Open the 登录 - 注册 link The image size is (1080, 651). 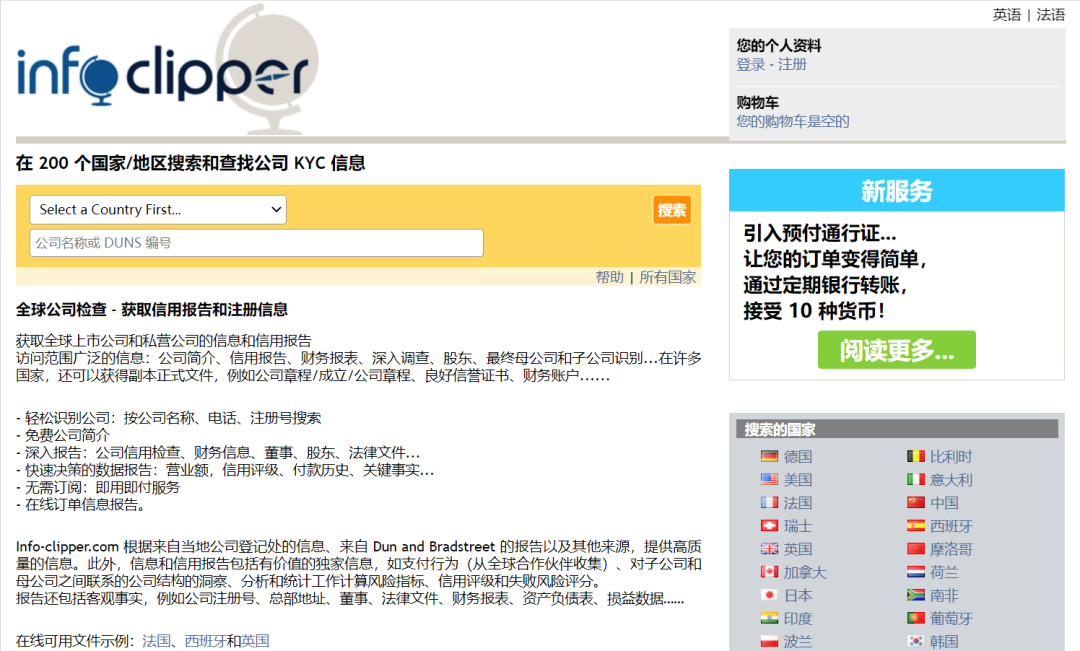coord(771,64)
